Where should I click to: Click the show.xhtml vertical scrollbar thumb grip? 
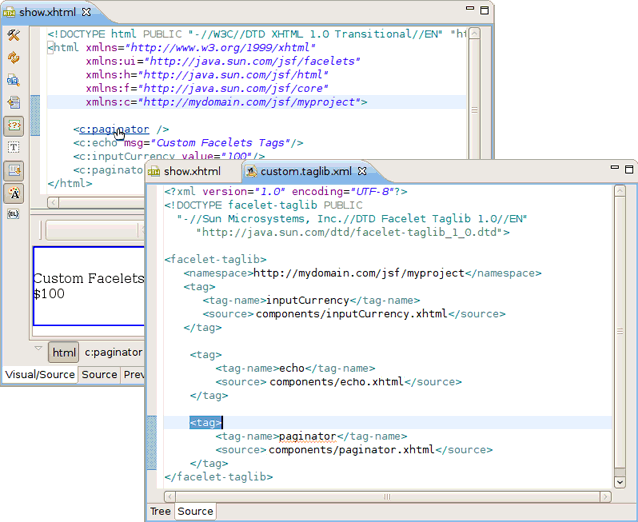[x=474, y=110]
